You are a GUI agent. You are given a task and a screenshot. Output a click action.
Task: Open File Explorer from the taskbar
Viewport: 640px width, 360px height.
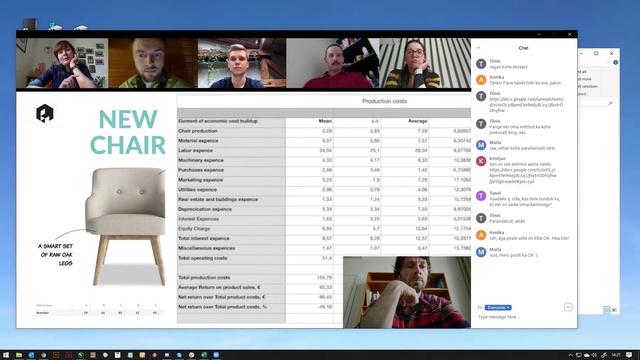(19, 355)
